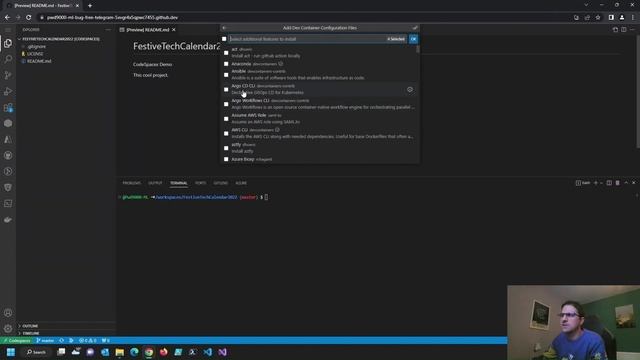
Task: Confirm feature selection with OK button
Action: pyautogui.click(x=413, y=39)
